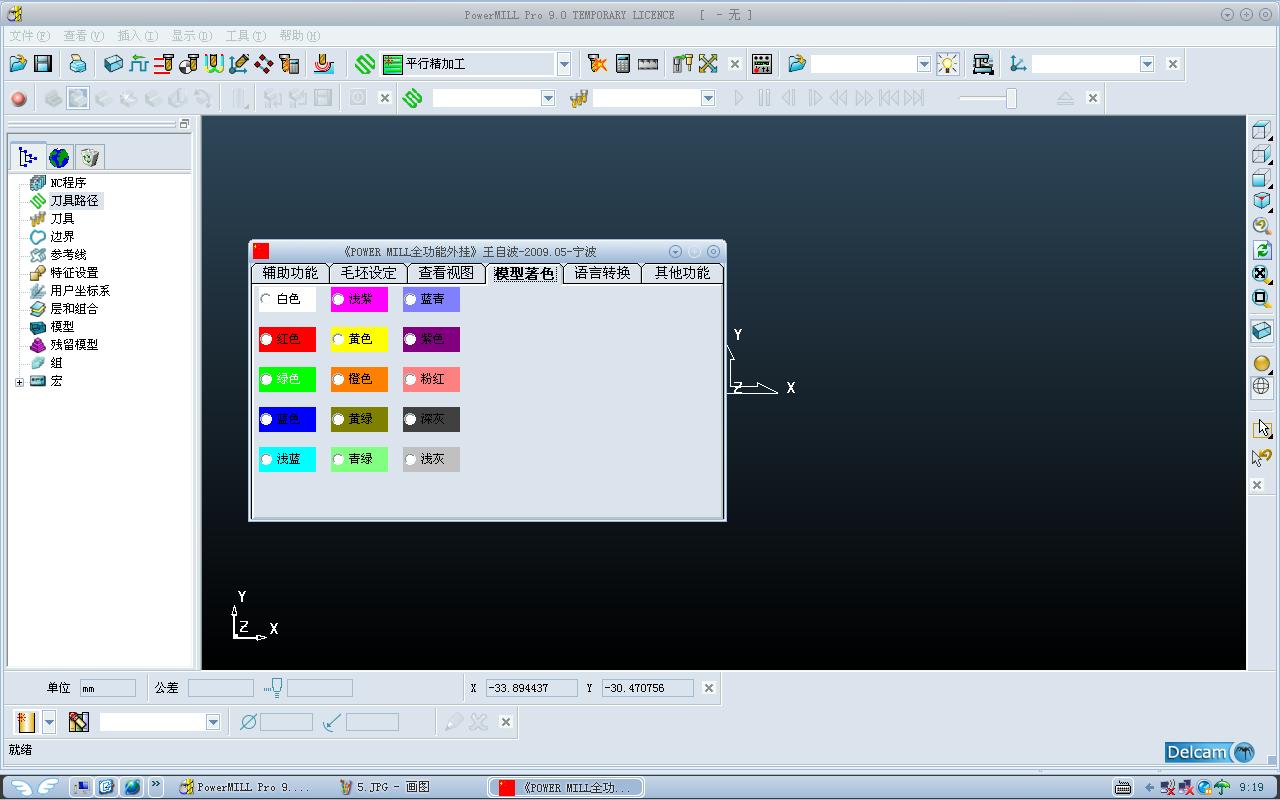Open the Rapid Move Heights icon

(163, 64)
